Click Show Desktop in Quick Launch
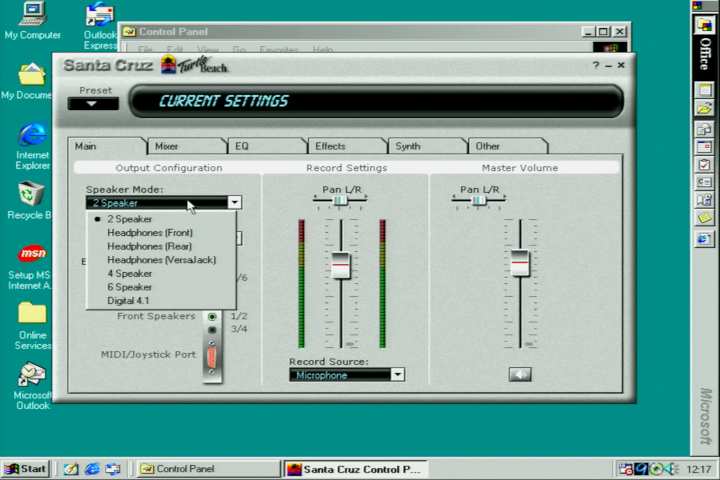This screenshot has height=480, width=720. pyautogui.click(x=71, y=469)
